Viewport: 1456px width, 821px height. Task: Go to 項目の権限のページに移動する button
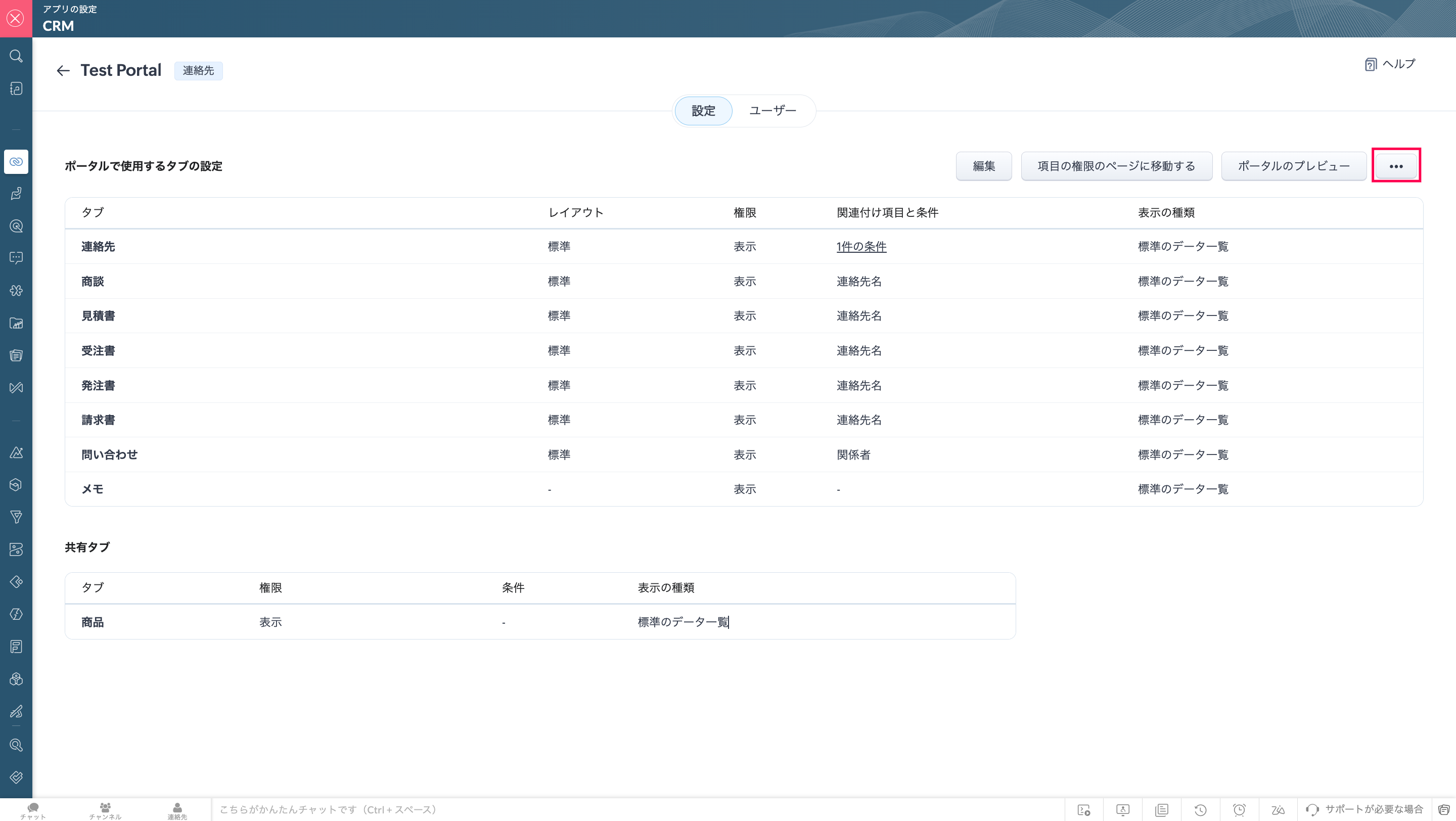point(1116,166)
